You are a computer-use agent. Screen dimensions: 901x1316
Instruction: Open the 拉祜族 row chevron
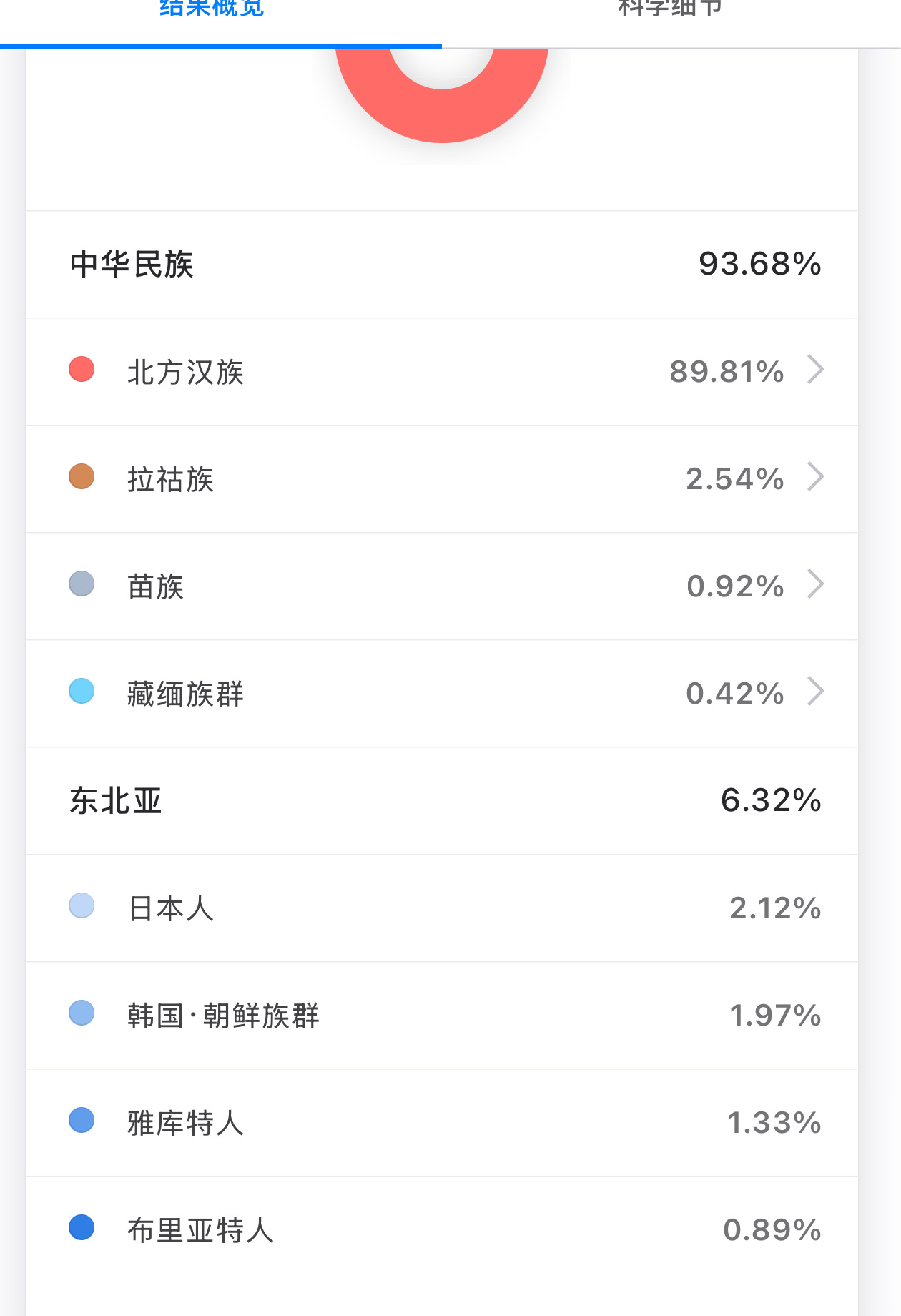pos(815,478)
